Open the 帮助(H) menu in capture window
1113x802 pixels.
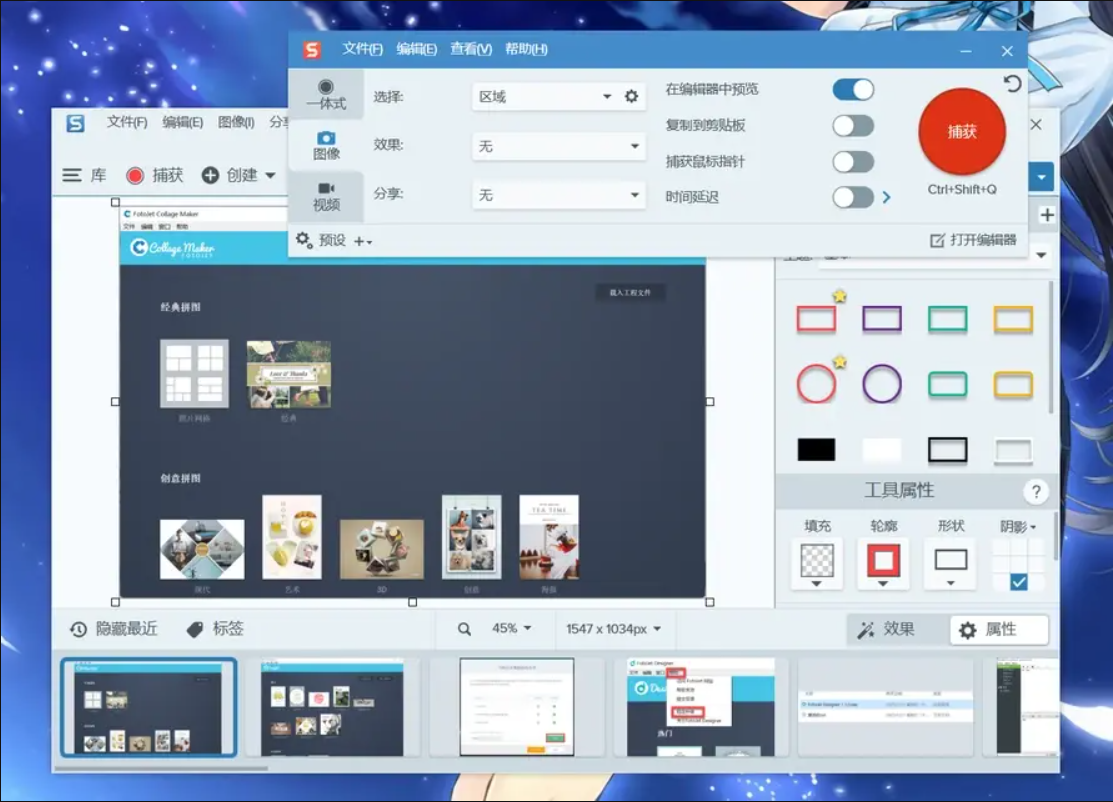526,49
